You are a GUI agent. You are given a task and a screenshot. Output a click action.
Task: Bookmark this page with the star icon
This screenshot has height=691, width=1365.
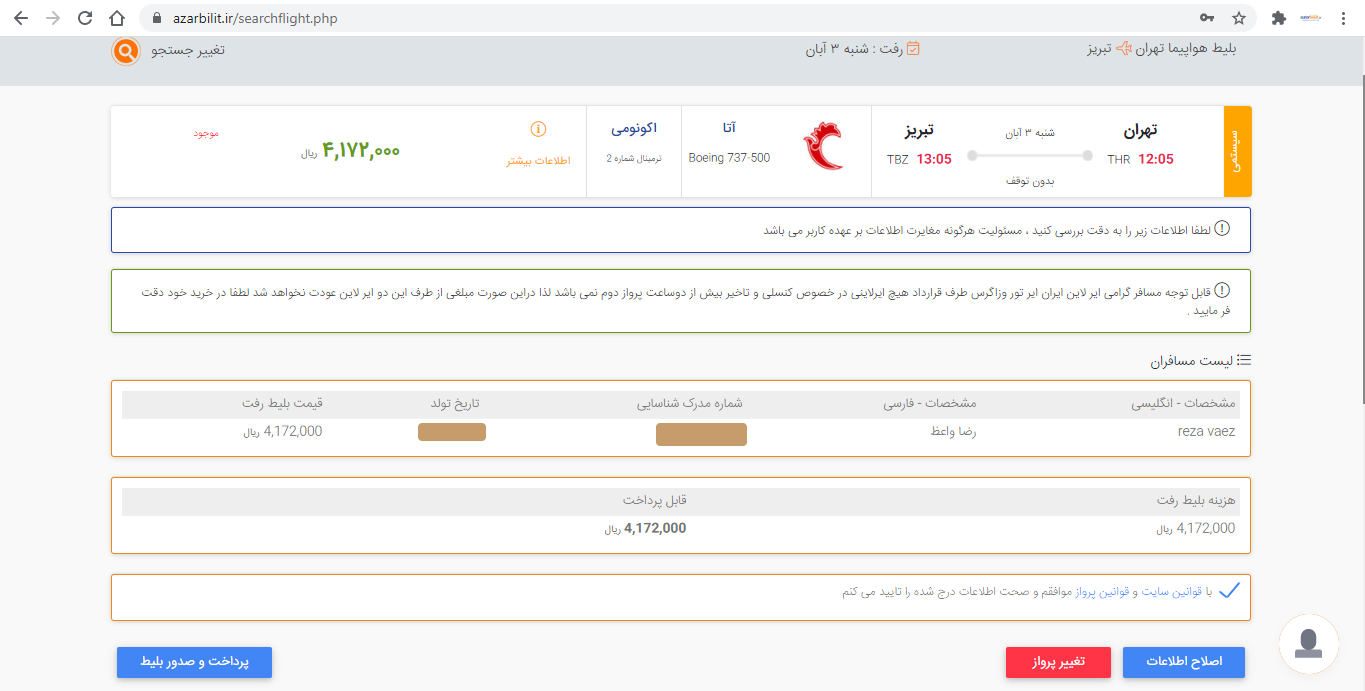1239,18
